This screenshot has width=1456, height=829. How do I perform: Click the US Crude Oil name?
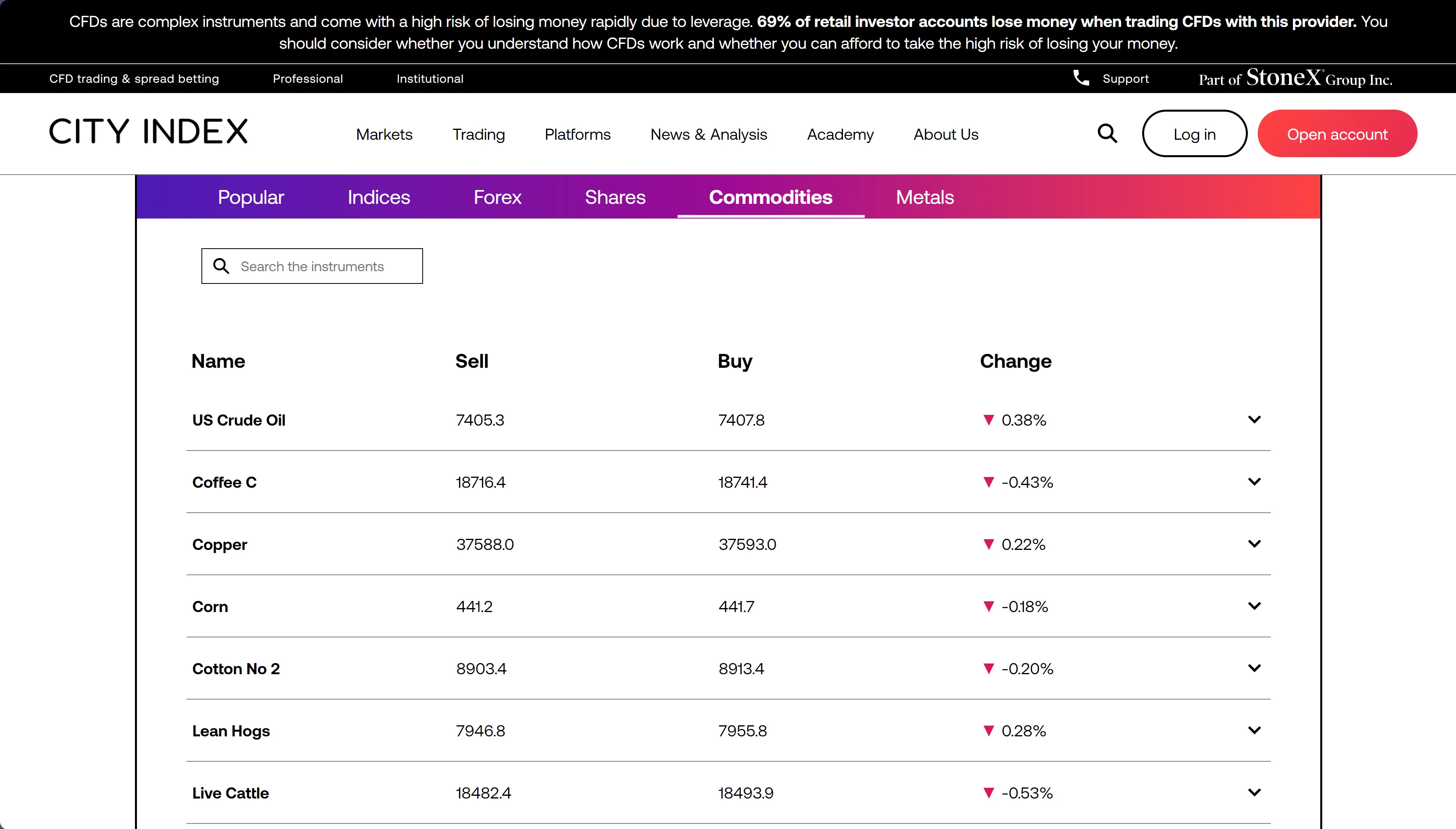coord(239,420)
